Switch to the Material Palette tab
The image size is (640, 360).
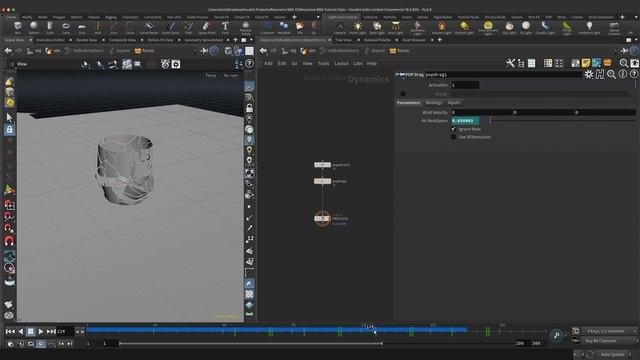click(377, 40)
